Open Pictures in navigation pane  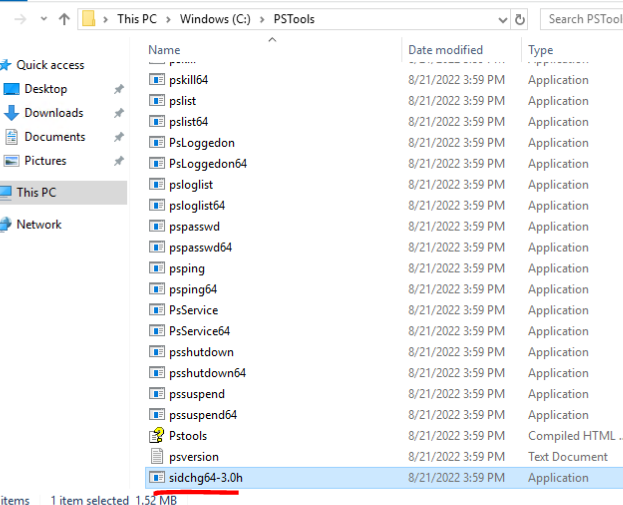[45, 161]
